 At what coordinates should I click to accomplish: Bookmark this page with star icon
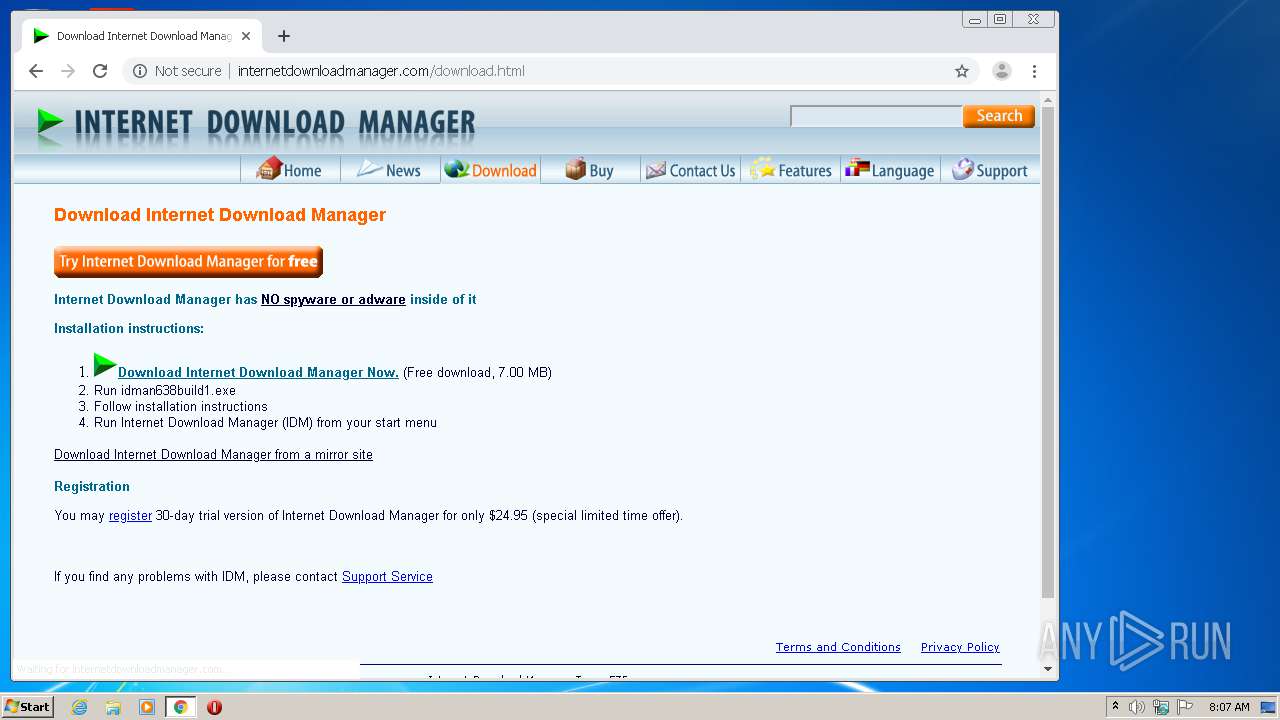[962, 71]
